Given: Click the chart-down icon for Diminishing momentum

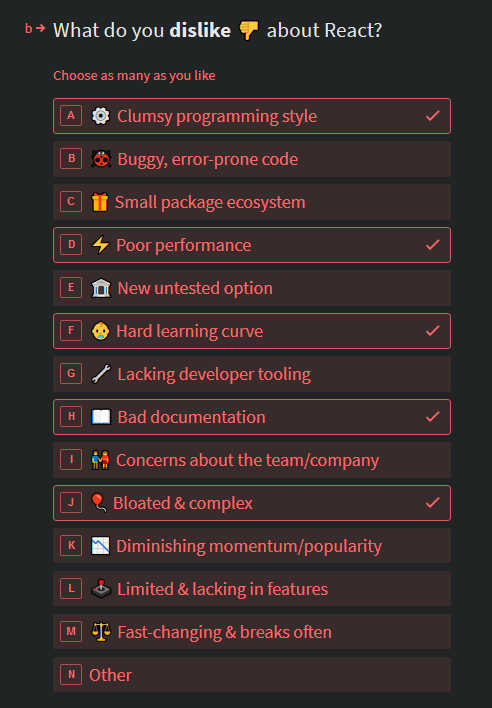Looking at the screenshot, I should pyautogui.click(x=100, y=545).
